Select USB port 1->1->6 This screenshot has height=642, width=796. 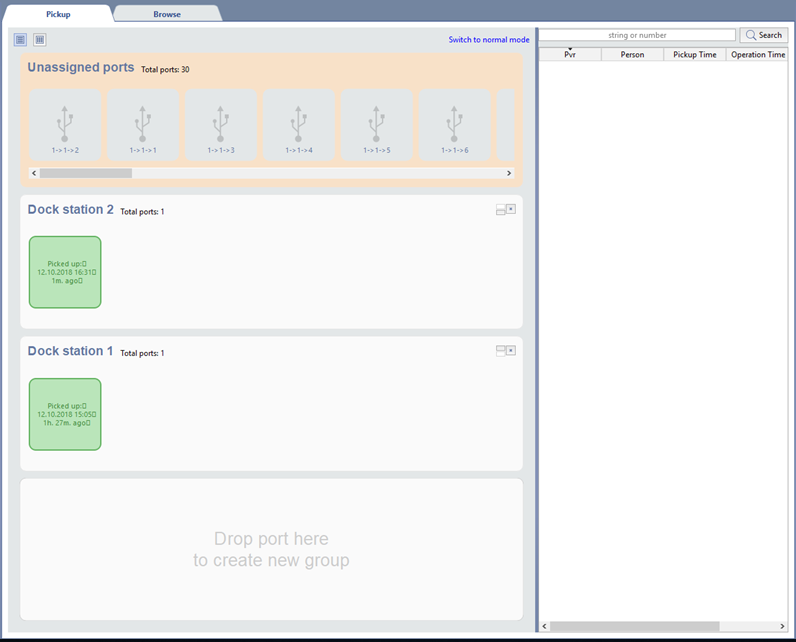click(455, 126)
